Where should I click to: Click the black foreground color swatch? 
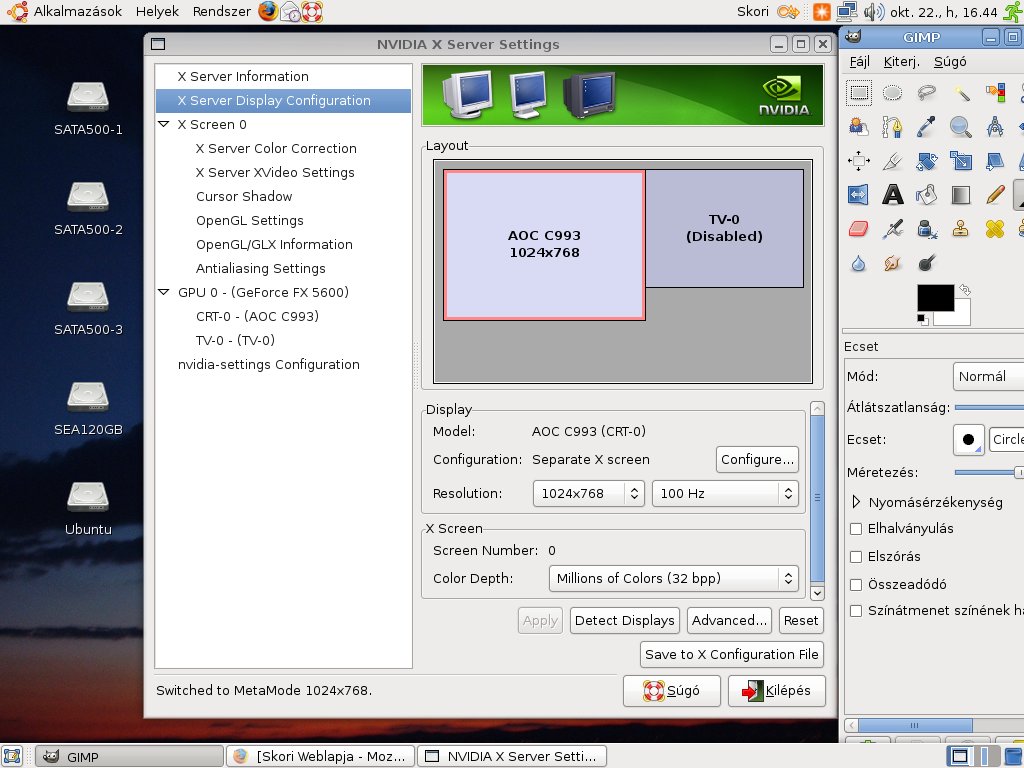935,298
